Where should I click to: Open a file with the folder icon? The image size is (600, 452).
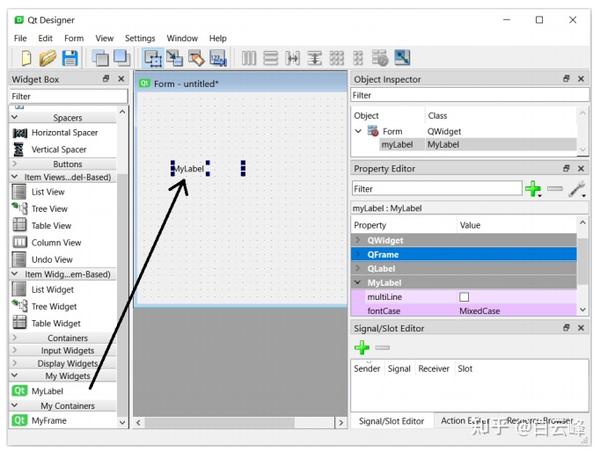click(x=48, y=58)
